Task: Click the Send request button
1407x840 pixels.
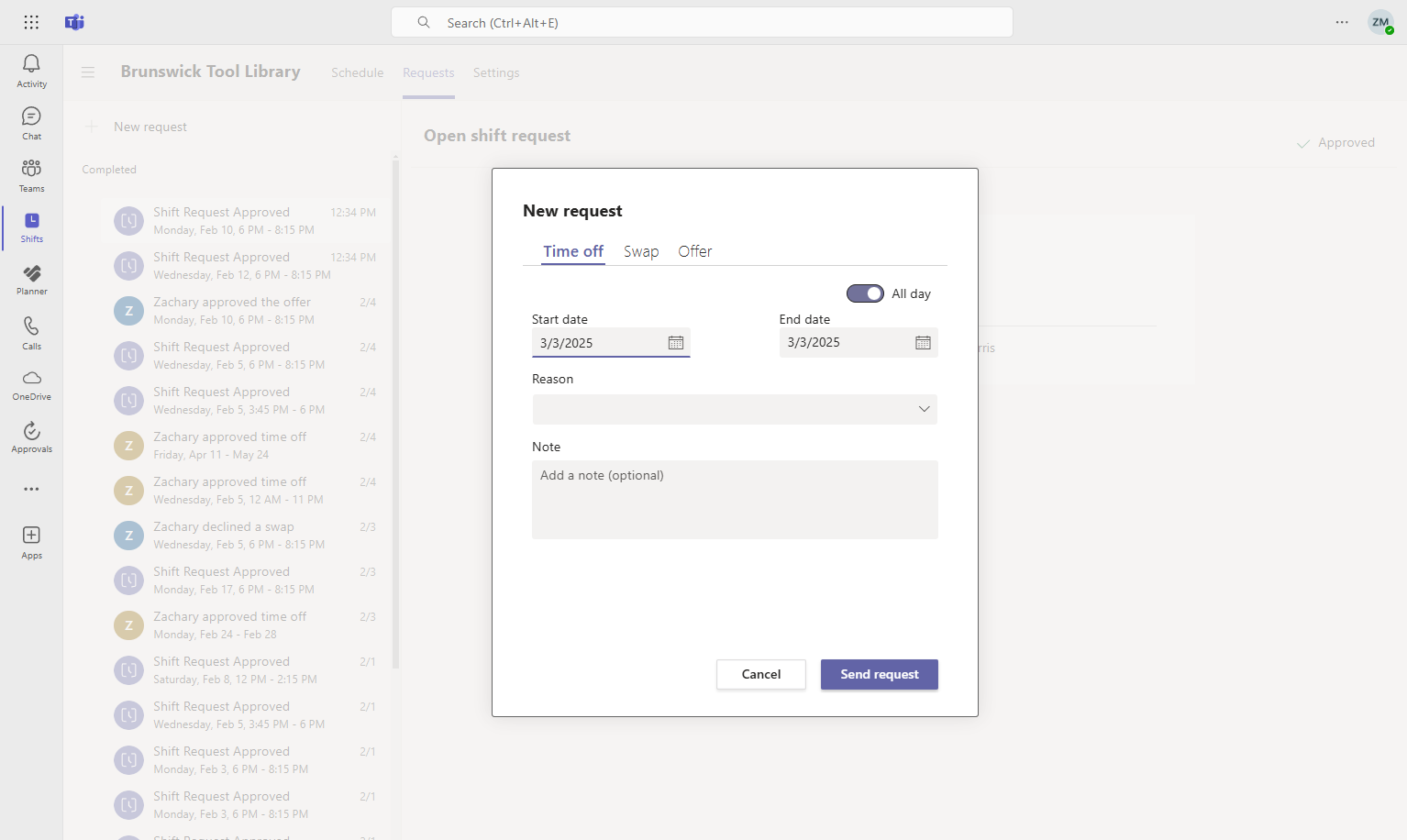Action: (879, 674)
